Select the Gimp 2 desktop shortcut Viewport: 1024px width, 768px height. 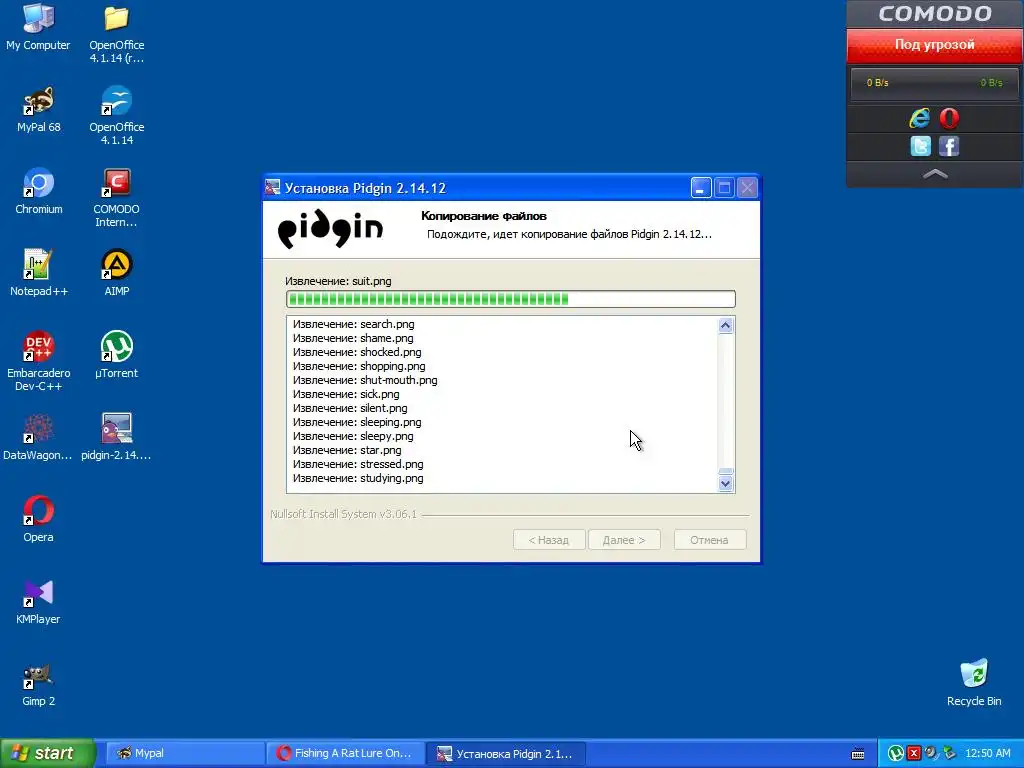[x=38, y=684]
